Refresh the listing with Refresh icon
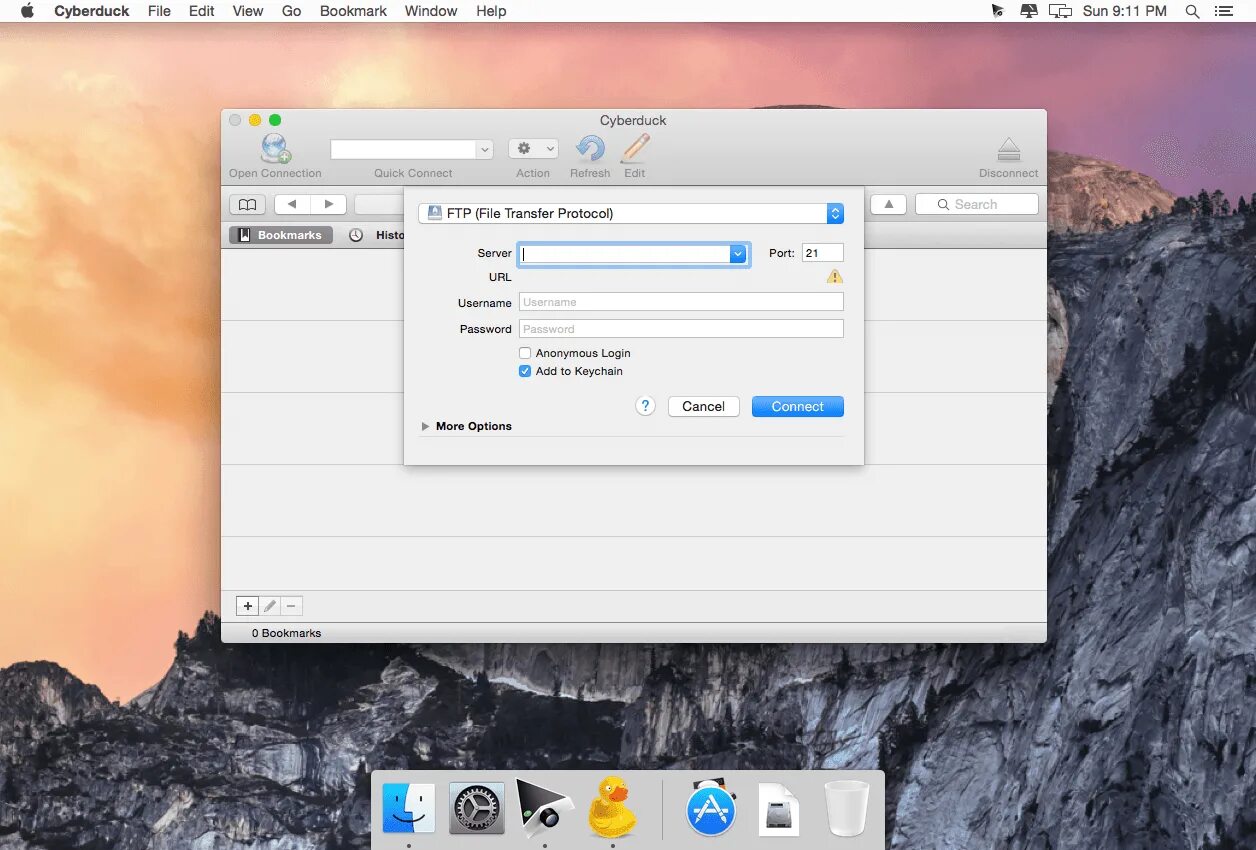This screenshot has width=1256, height=850. click(x=590, y=149)
